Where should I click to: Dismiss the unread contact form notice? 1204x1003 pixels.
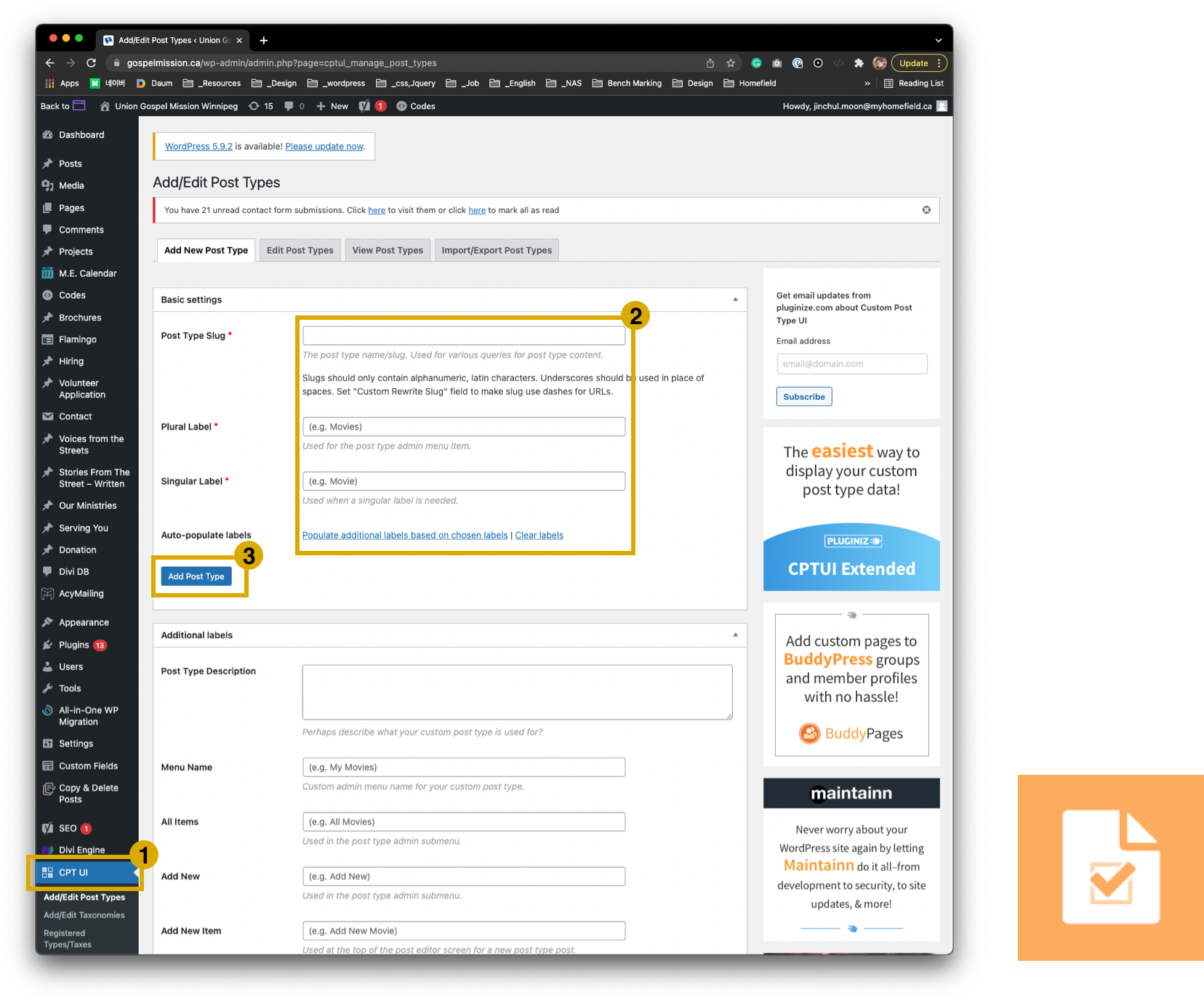tap(926, 210)
